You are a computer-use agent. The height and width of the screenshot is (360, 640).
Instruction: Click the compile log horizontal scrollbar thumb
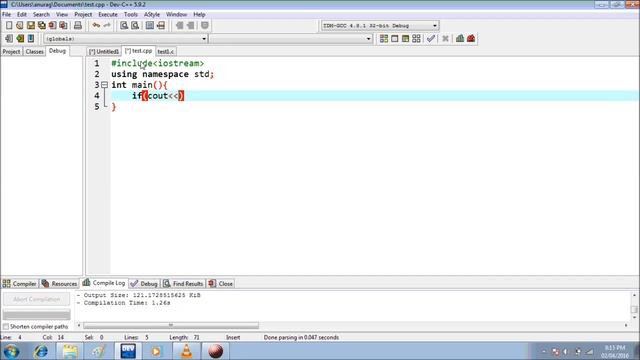coord(171,325)
